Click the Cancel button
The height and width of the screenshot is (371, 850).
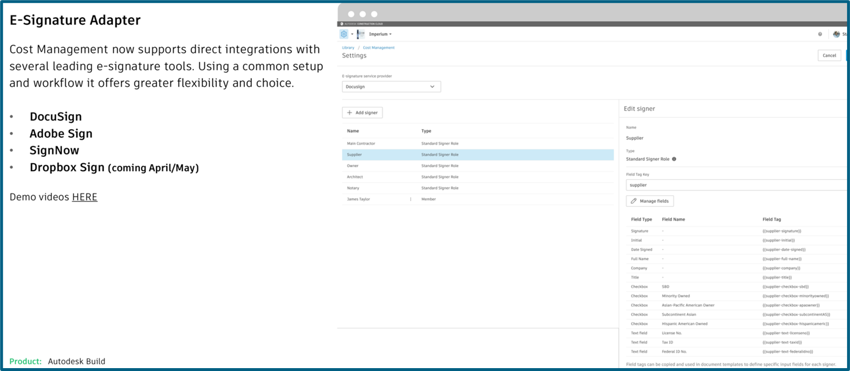pyautogui.click(x=829, y=55)
